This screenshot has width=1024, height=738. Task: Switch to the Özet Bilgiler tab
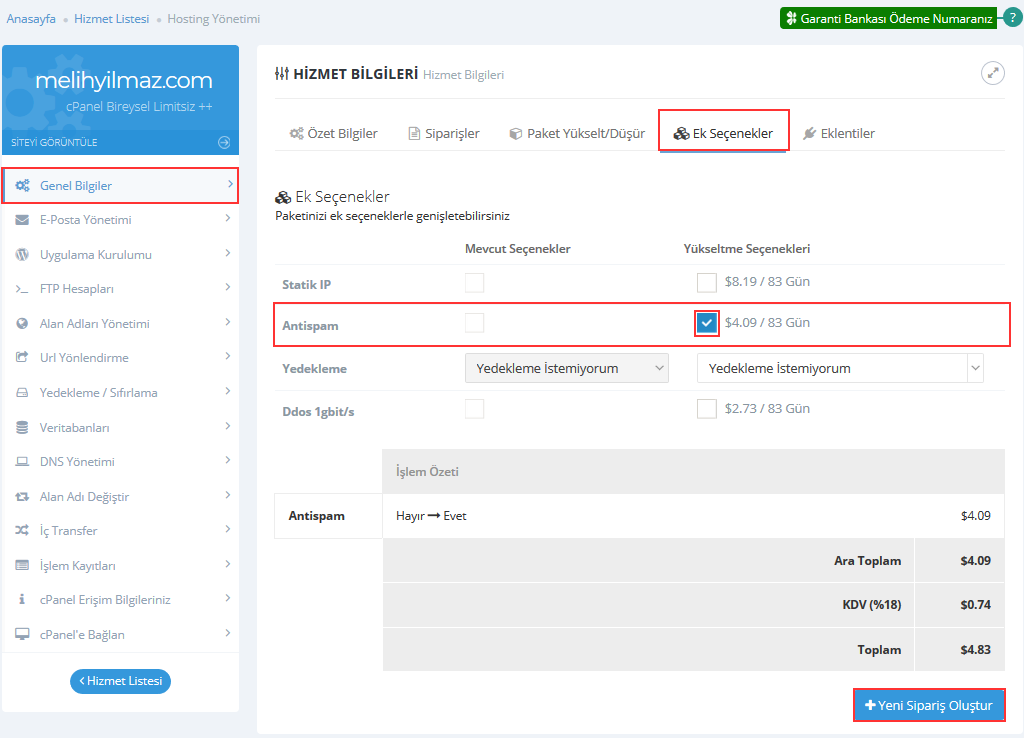click(333, 133)
